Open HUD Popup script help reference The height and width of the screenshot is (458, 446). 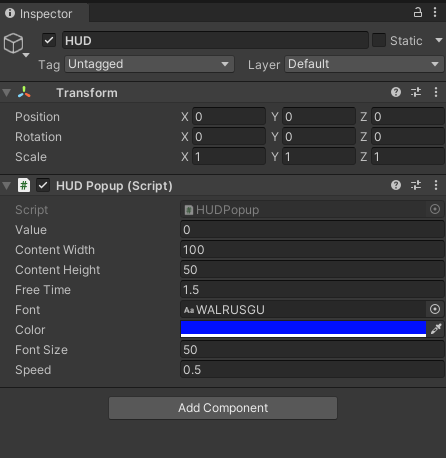pyautogui.click(x=396, y=185)
